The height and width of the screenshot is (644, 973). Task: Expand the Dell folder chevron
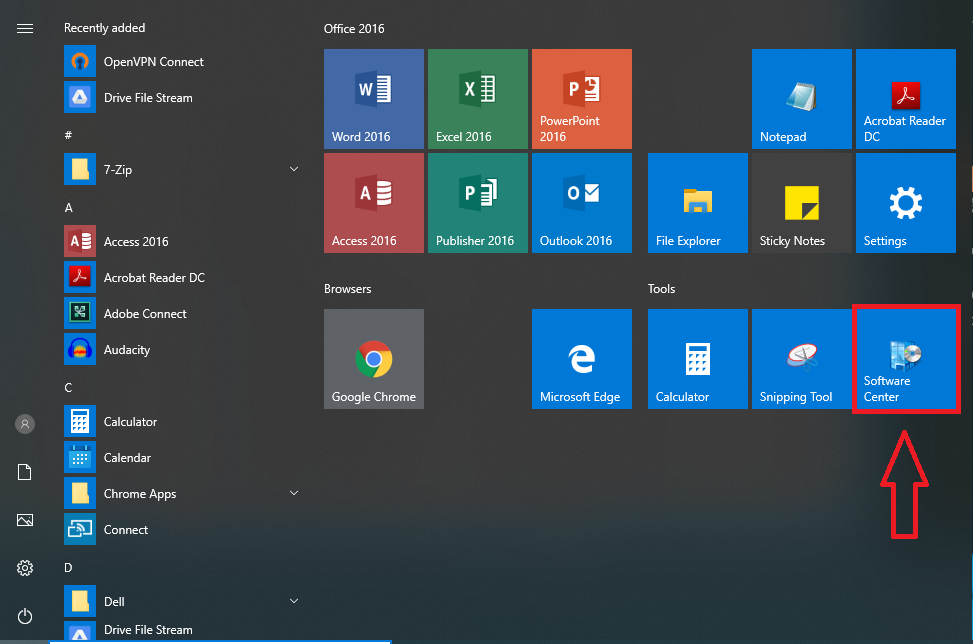click(x=294, y=602)
